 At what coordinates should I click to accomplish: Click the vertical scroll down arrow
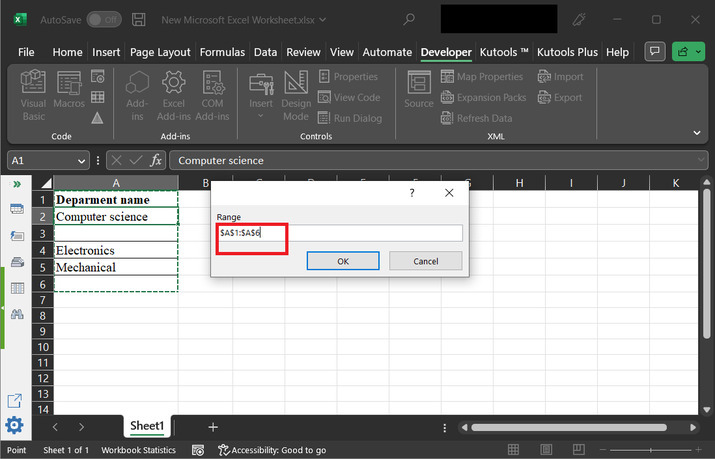click(707, 410)
